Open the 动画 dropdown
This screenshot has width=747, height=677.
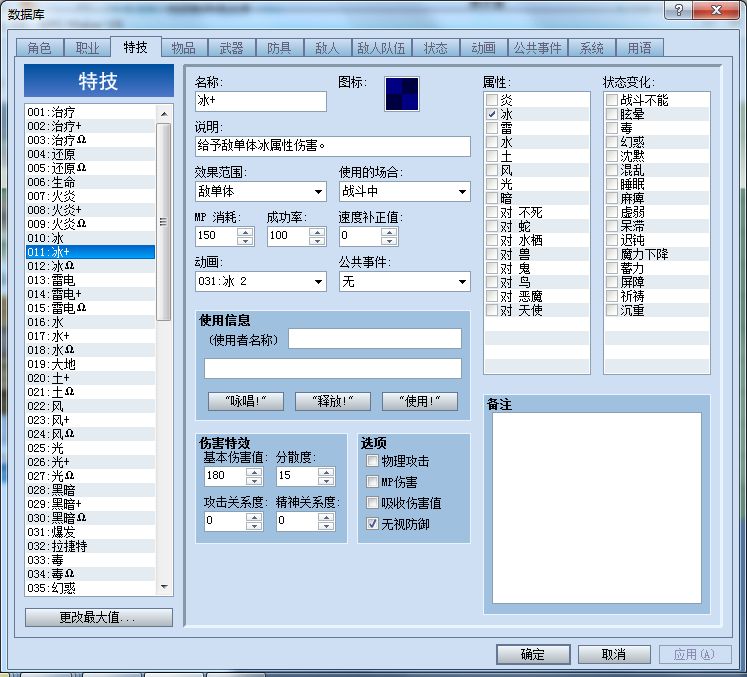[261, 282]
